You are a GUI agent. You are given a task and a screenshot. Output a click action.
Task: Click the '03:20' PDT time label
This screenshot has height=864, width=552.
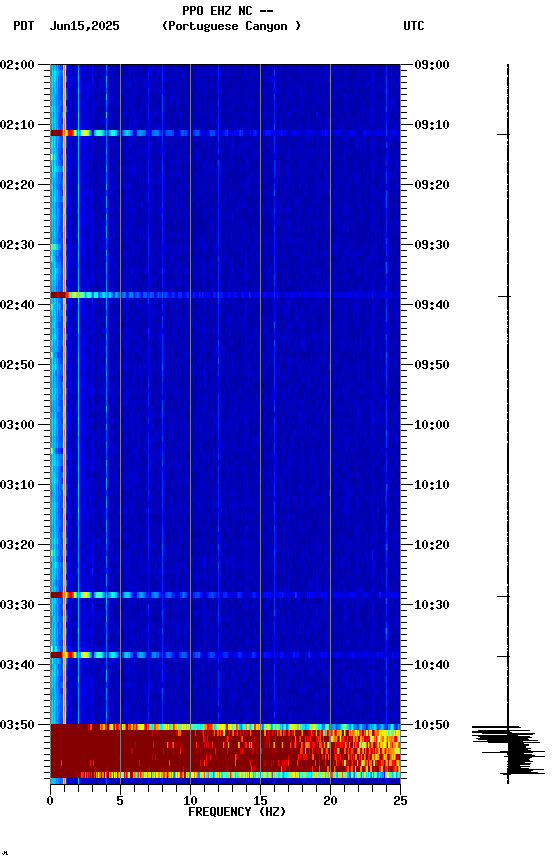point(17,545)
